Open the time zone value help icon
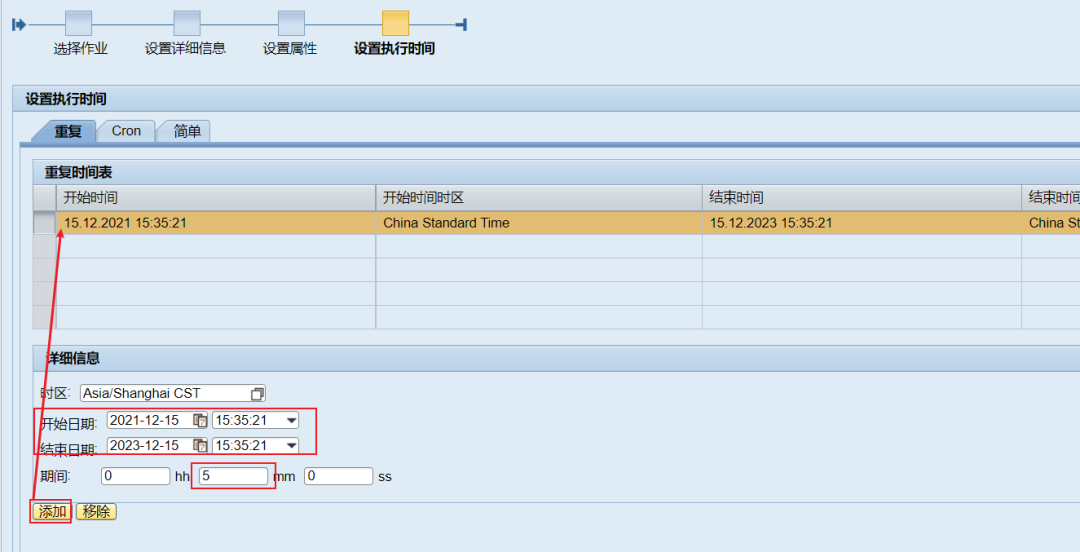The height and width of the screenshot is (552, 1080). pos(257,393)
